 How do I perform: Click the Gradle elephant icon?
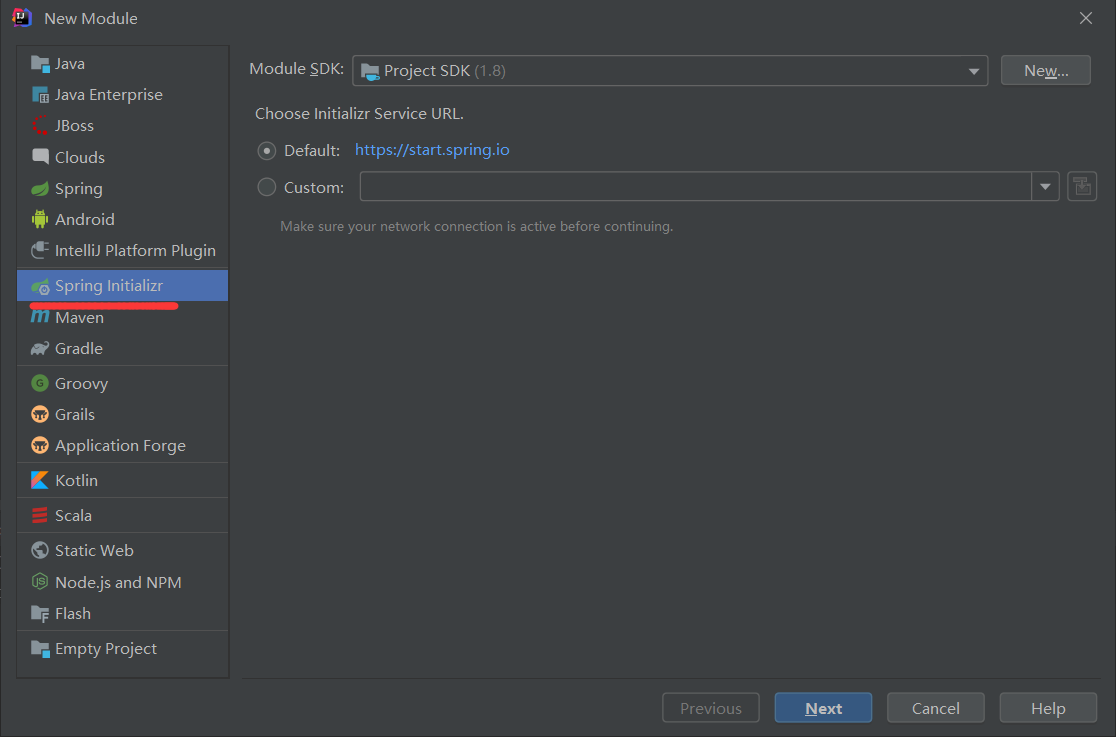pos(40,348)
